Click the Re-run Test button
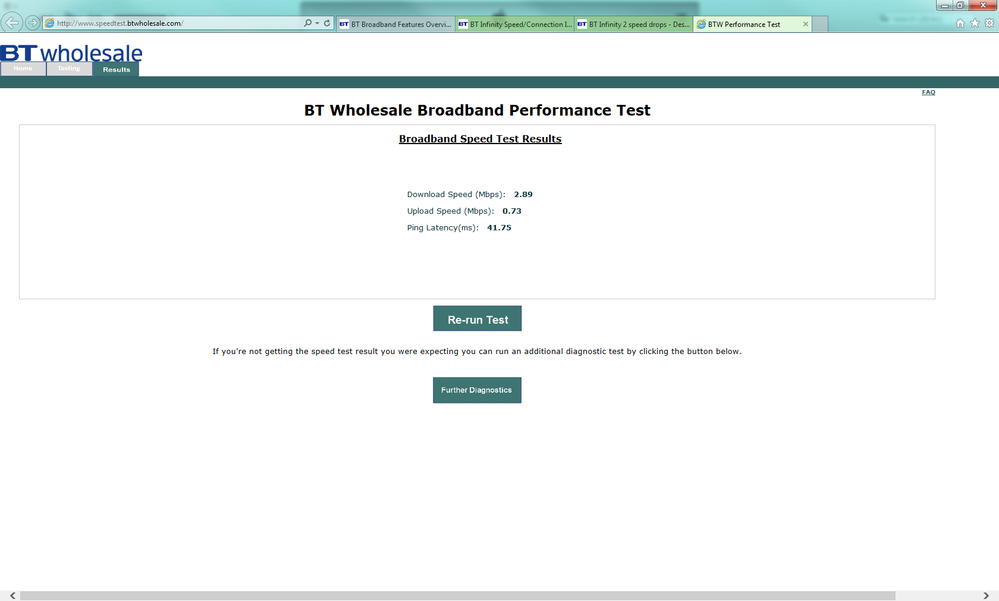This screenshot has height=601, width=999. click(477, 319)
